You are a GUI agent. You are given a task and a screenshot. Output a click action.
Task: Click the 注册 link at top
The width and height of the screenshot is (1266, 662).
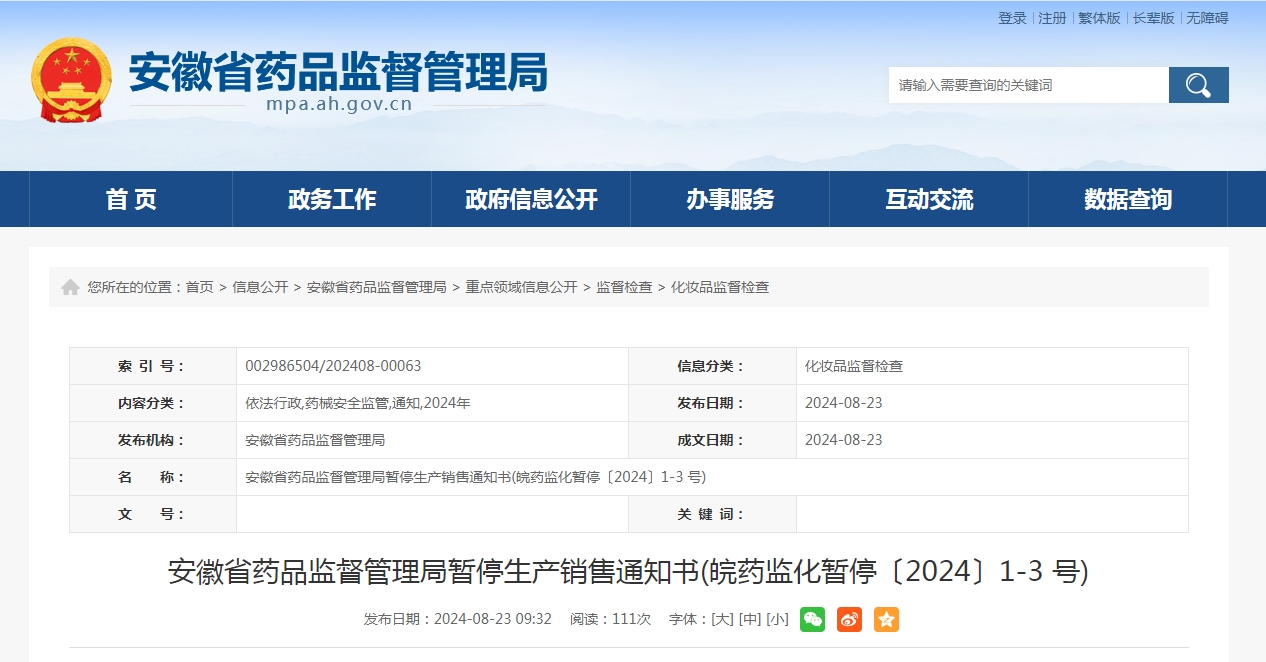pyautogui.click(x=1052, y=18)
